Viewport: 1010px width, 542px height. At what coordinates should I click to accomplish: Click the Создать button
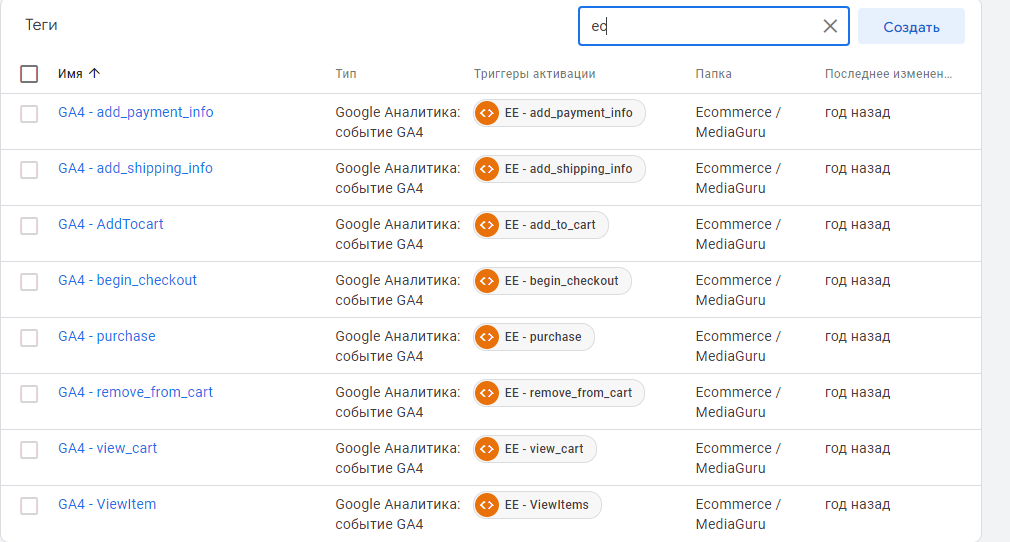(x=911, y=26)
